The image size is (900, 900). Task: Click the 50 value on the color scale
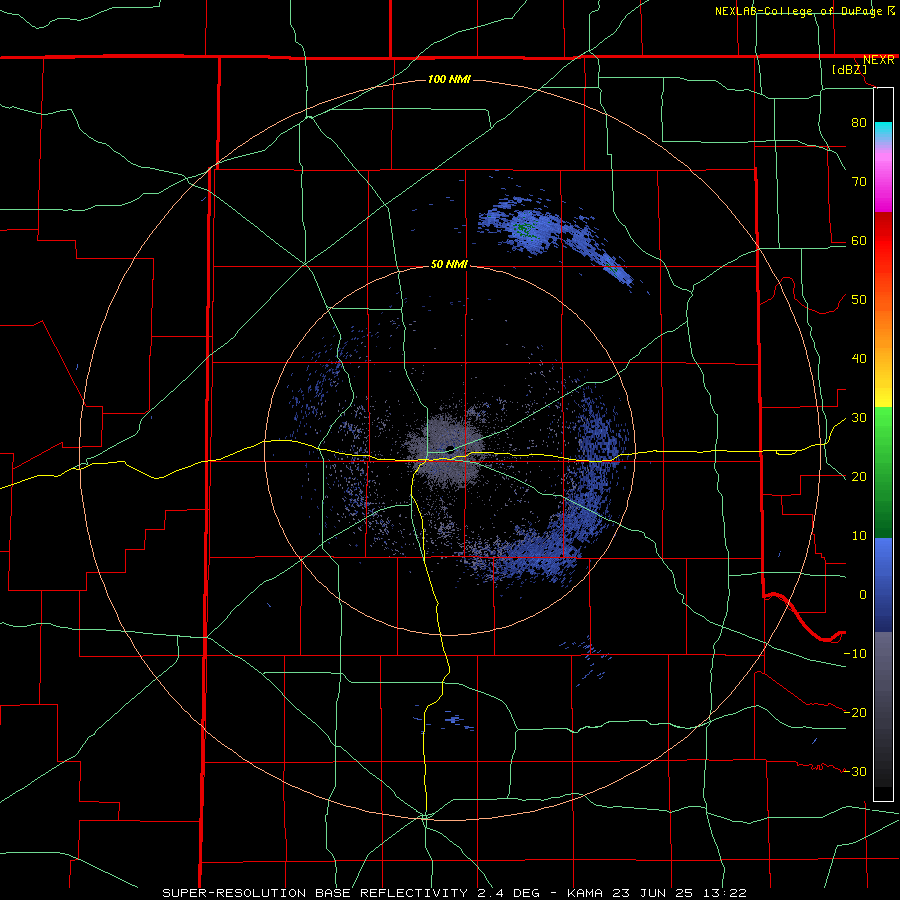pyautogui.click(x=859, y=300)
